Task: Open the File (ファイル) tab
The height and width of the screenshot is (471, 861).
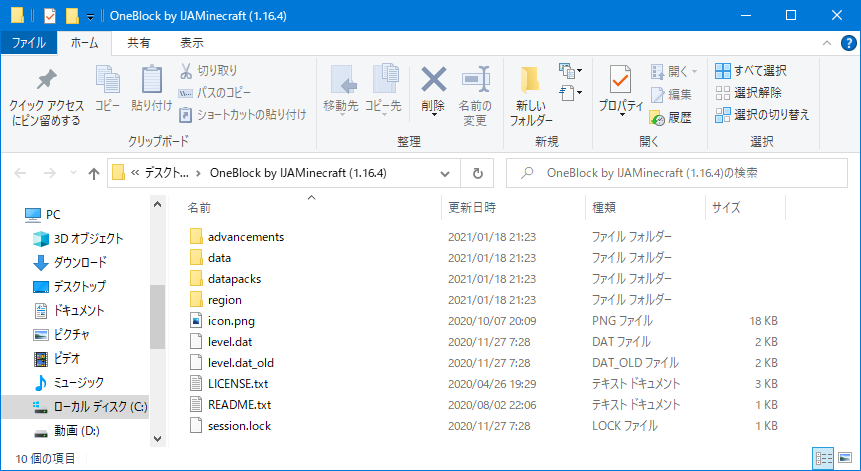Action: pyautogui.click(x=29, y=43)
